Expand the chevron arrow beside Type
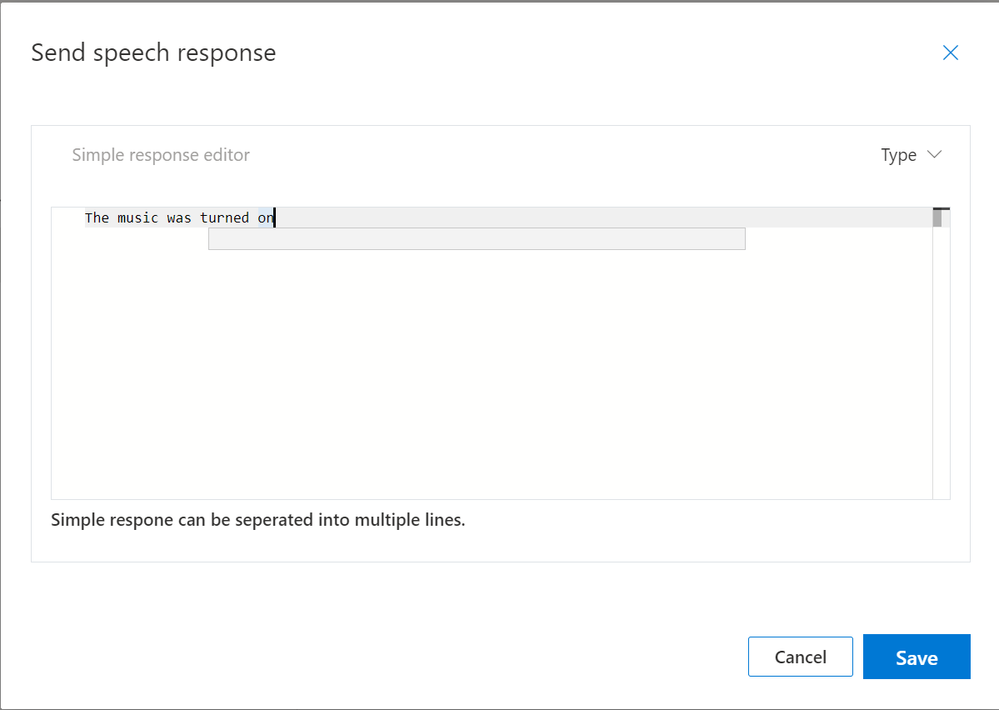This screenshot has height=710, width=999. pyautogui.click(x=935, y=155)
